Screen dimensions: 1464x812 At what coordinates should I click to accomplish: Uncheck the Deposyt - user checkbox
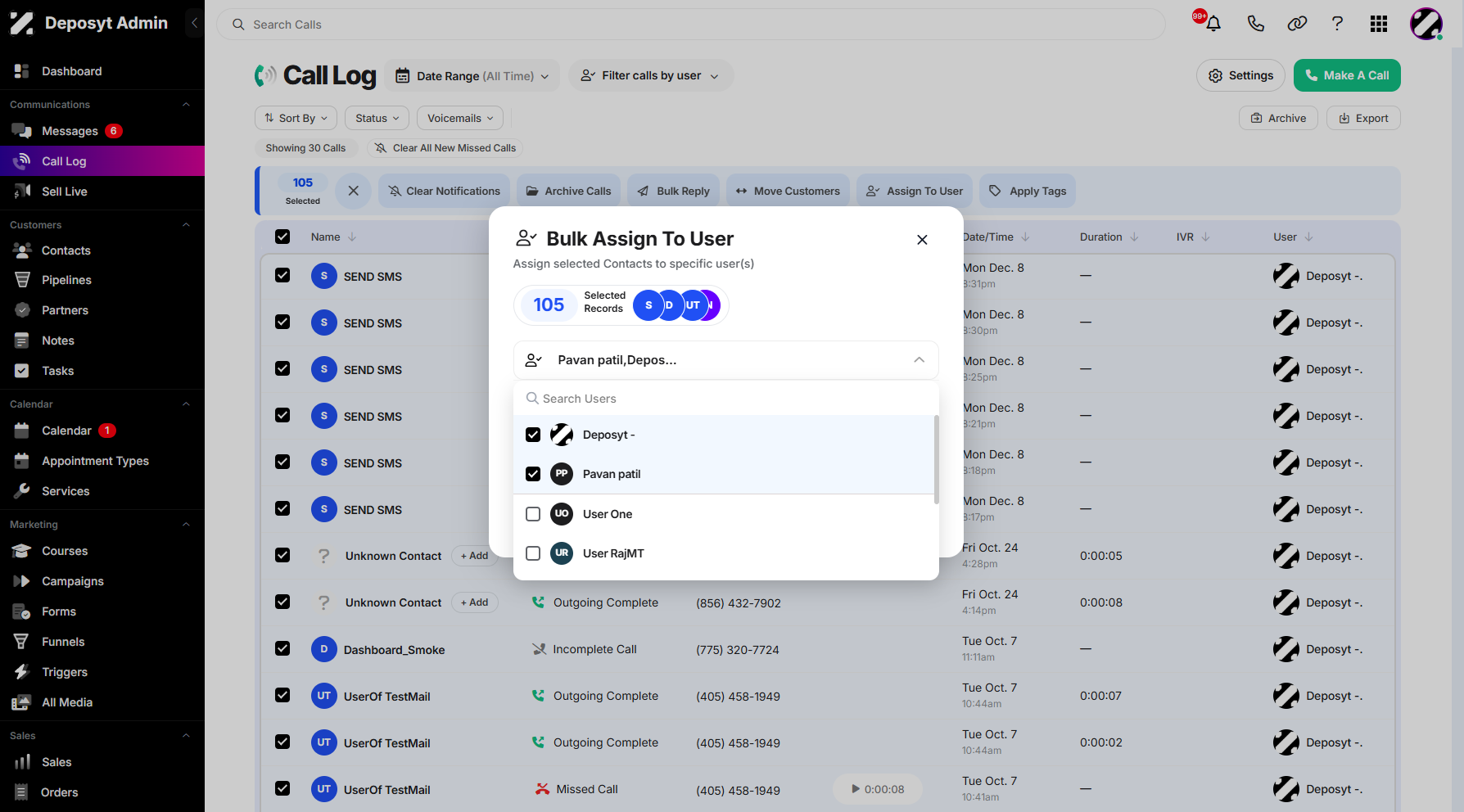click(x=533, y=435)
